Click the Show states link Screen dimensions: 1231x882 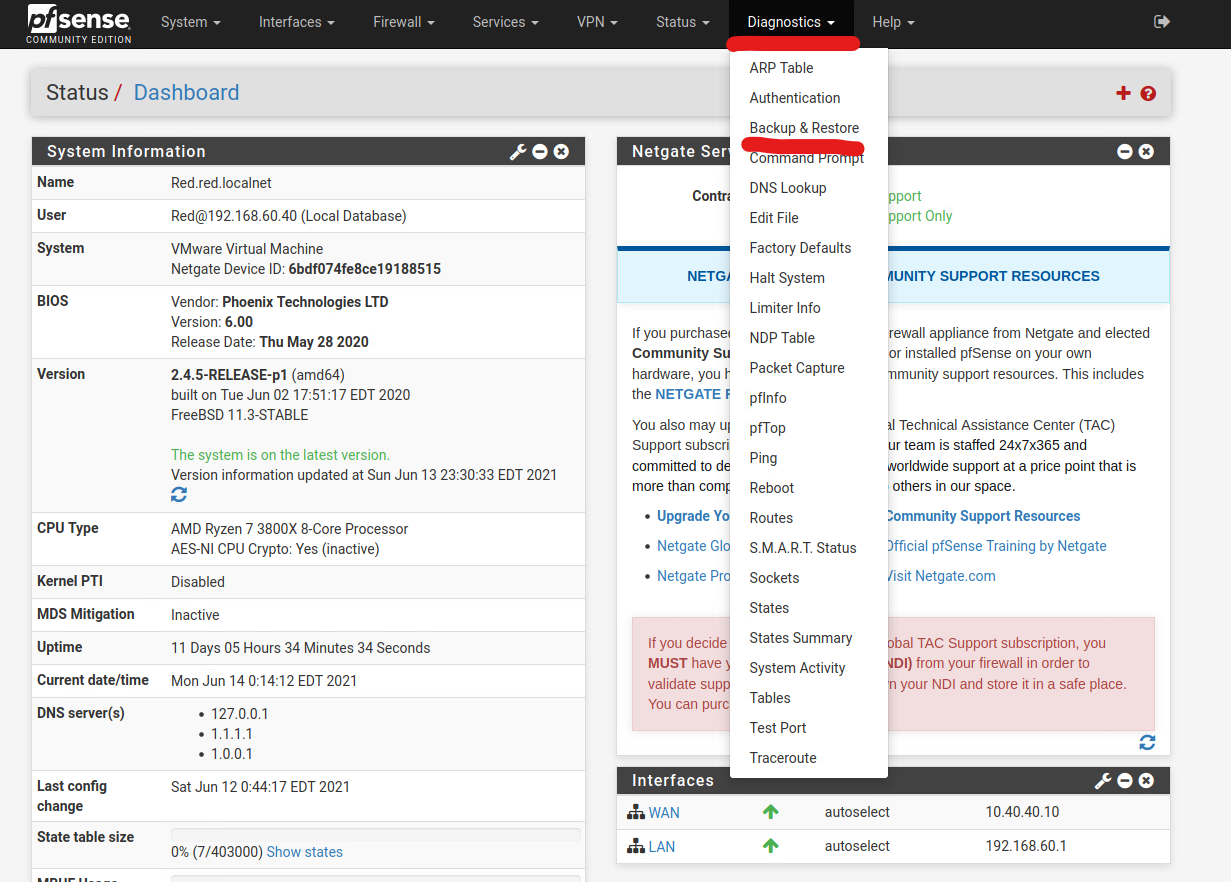[x=304, y=852]
